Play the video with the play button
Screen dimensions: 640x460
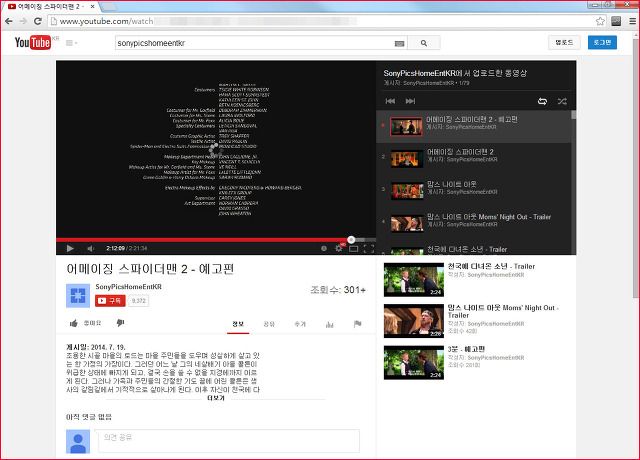click(70, 248)
